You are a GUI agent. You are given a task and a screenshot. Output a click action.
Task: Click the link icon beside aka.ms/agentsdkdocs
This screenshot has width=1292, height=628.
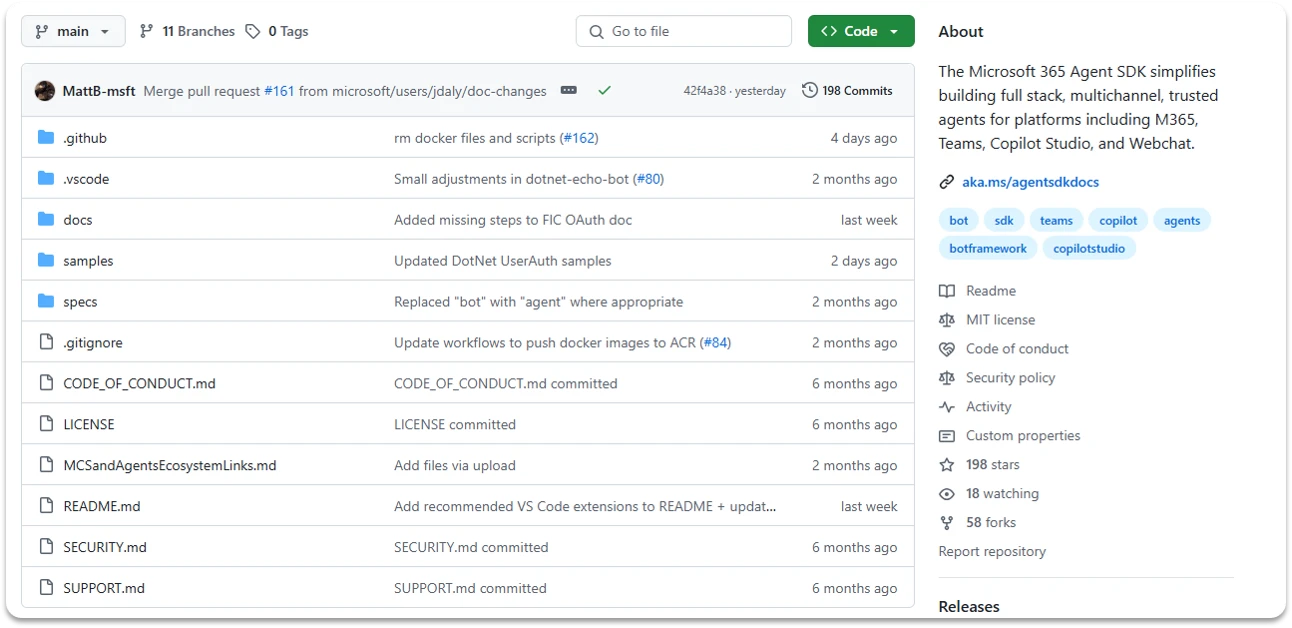(946, 182)
